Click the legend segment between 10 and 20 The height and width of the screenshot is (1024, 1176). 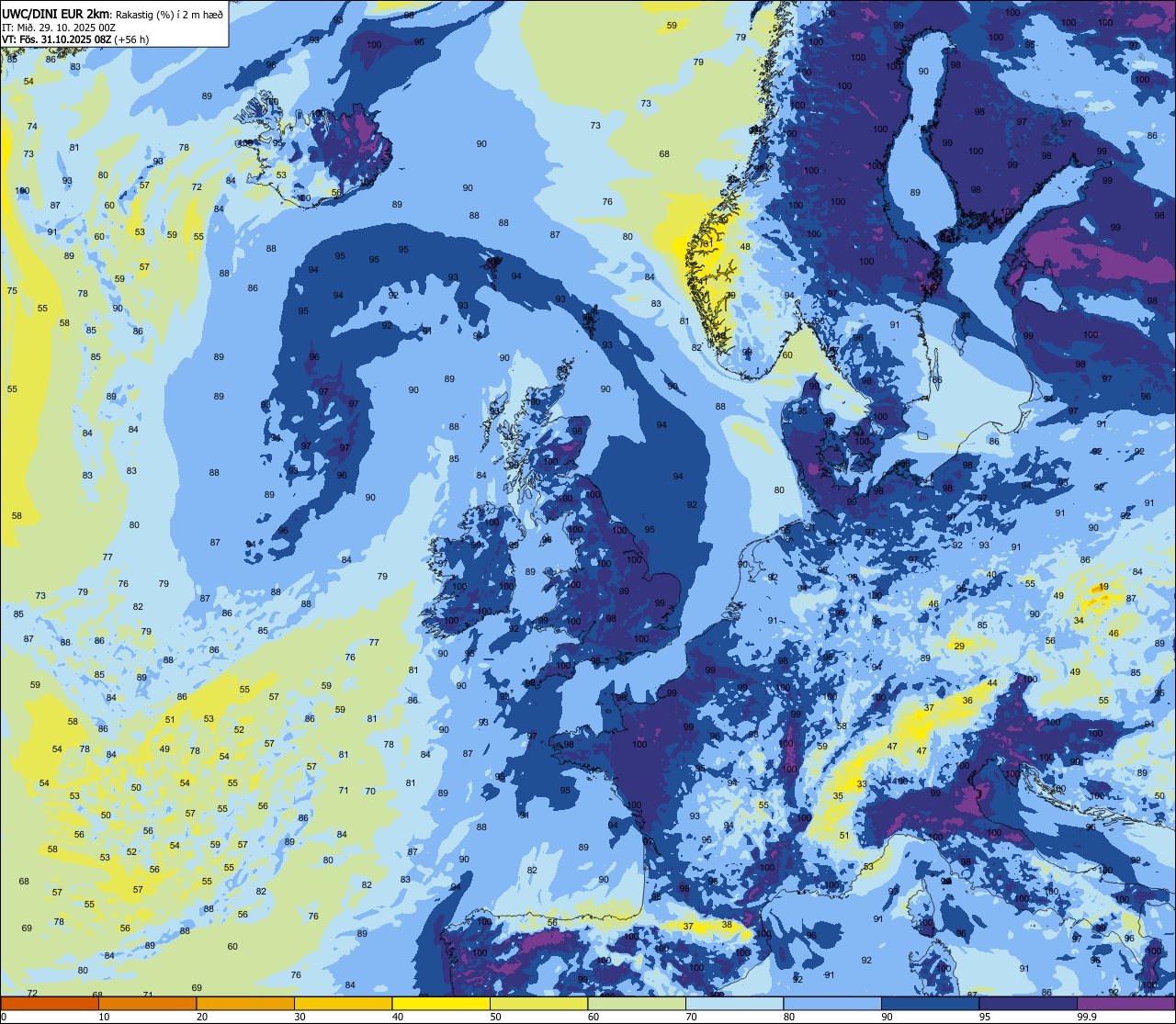(x=147, y=1003)
